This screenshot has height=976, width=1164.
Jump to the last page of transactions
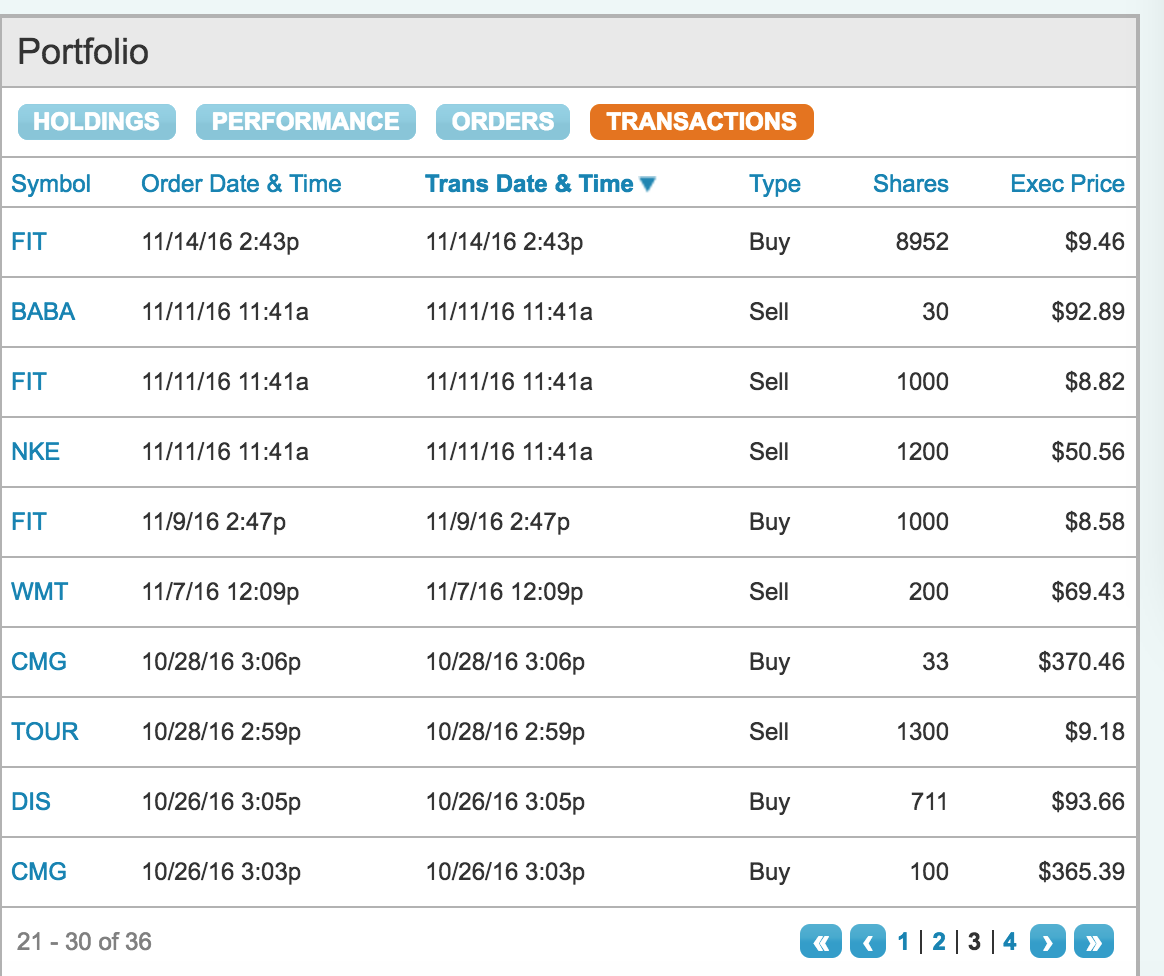pos(1093,942)
